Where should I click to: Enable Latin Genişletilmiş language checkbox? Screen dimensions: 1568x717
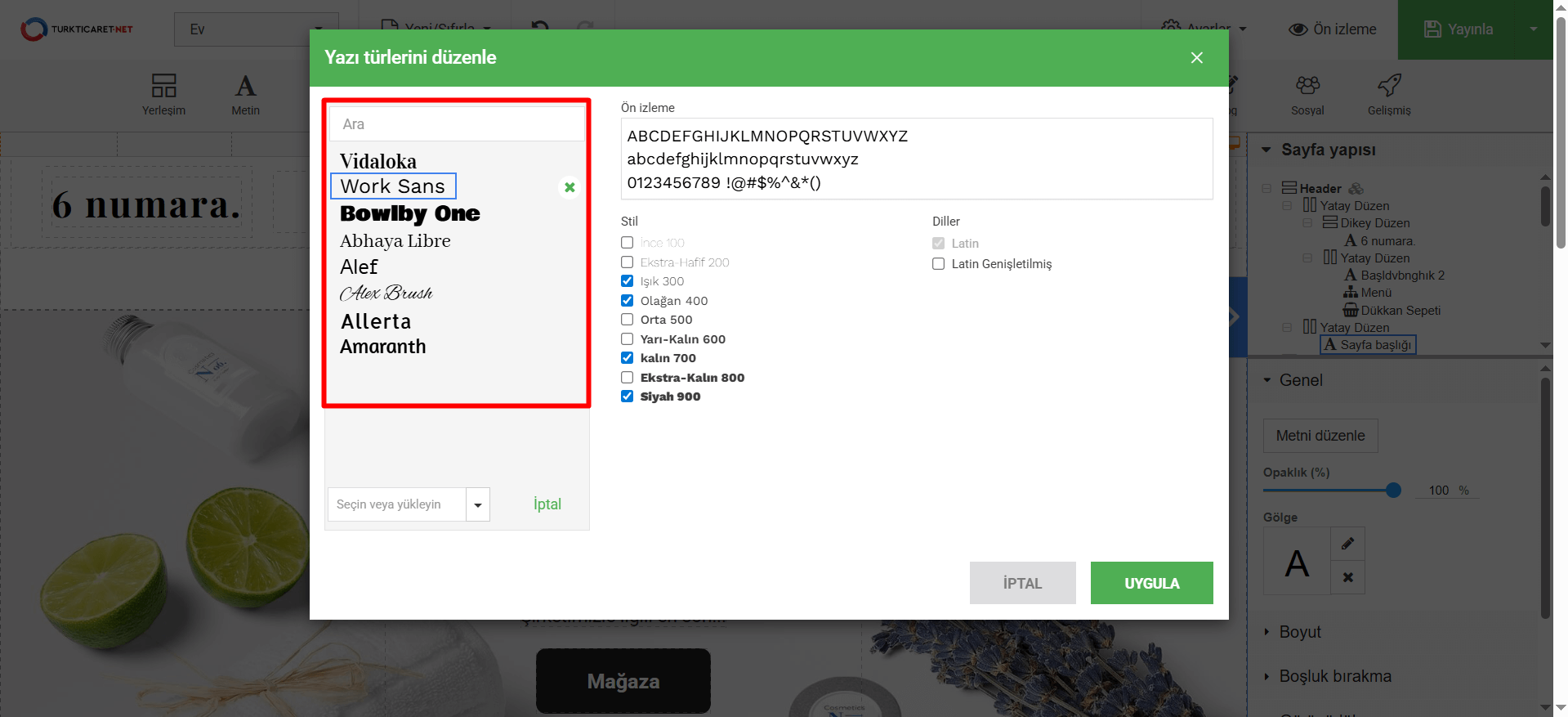pyautogui.click(x=939, y=264)
